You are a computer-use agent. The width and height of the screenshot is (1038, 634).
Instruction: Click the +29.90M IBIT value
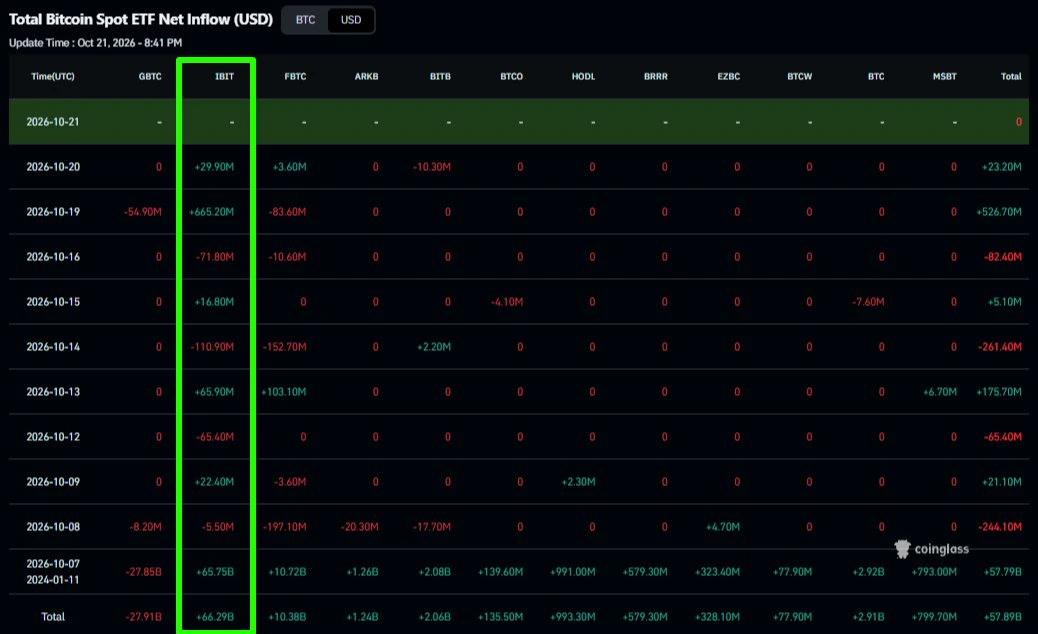pyautogui.click(x=214, y=167)
